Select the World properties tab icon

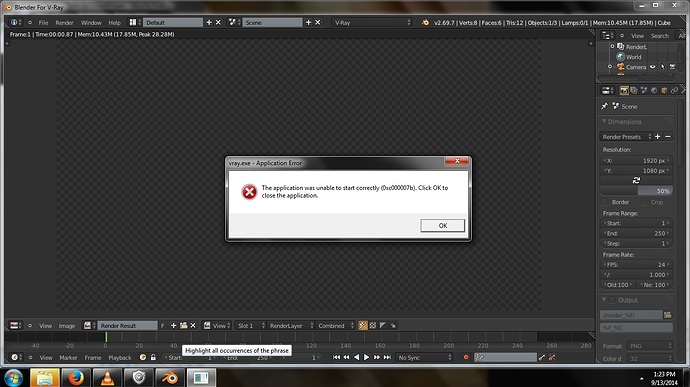(654, 90)
